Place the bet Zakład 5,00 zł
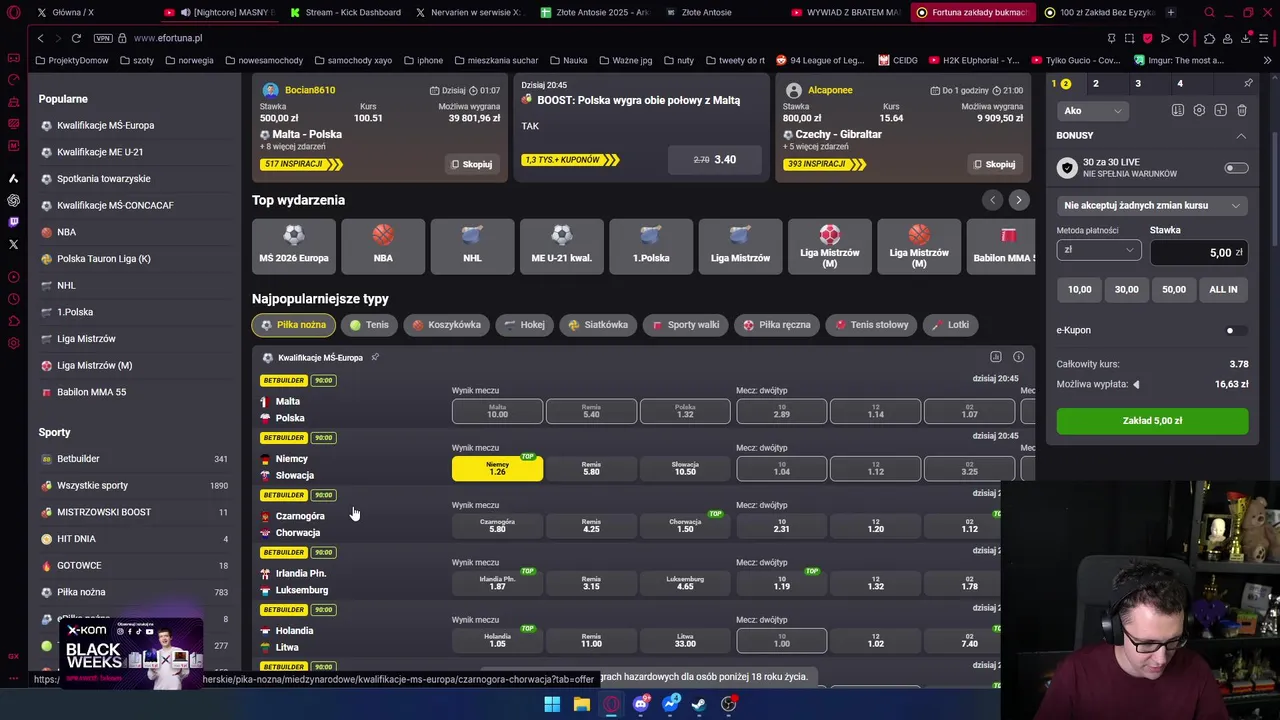The height and width of the screenshot is (720, 1280). tap(1152, 421)
